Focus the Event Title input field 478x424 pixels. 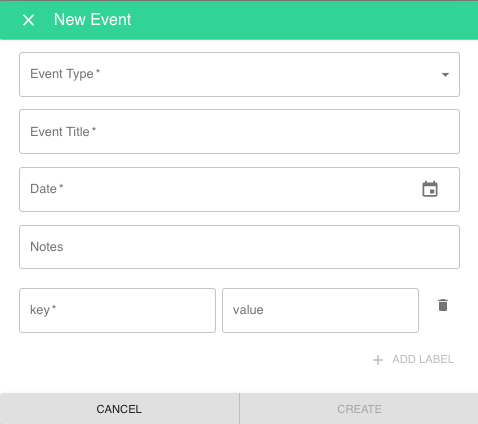click(x=239, y=132)
